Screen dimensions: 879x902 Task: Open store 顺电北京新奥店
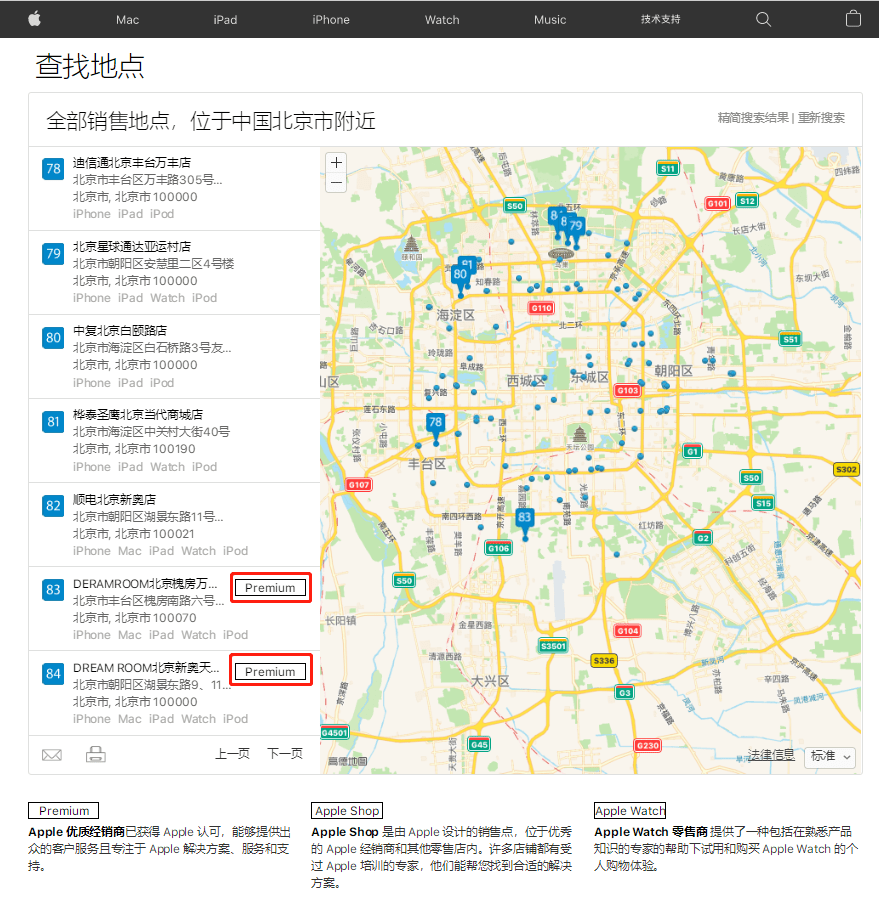114,499
